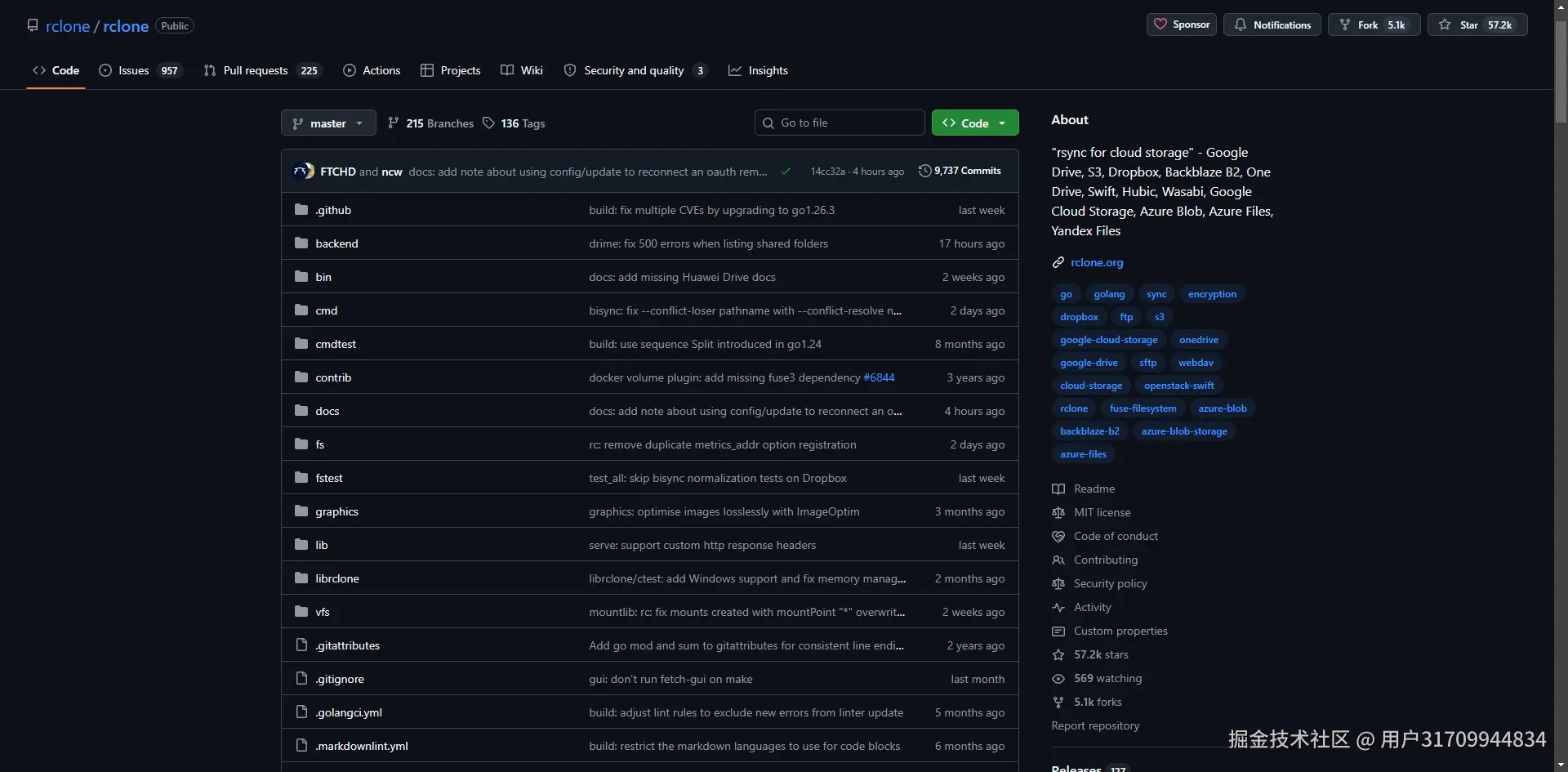Click the repository icon beside rclone/rclone
This screenshot has height=772, width=1568.
tap(33, 25)
